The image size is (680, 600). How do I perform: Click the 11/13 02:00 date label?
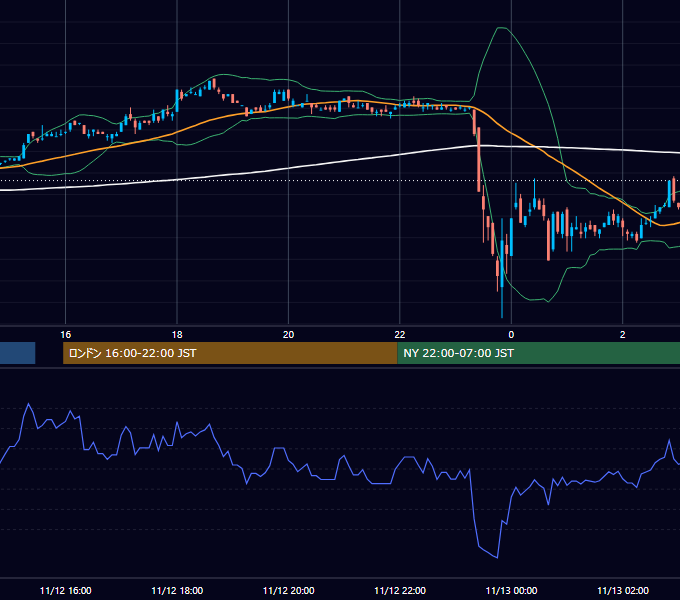pos(623,590)
